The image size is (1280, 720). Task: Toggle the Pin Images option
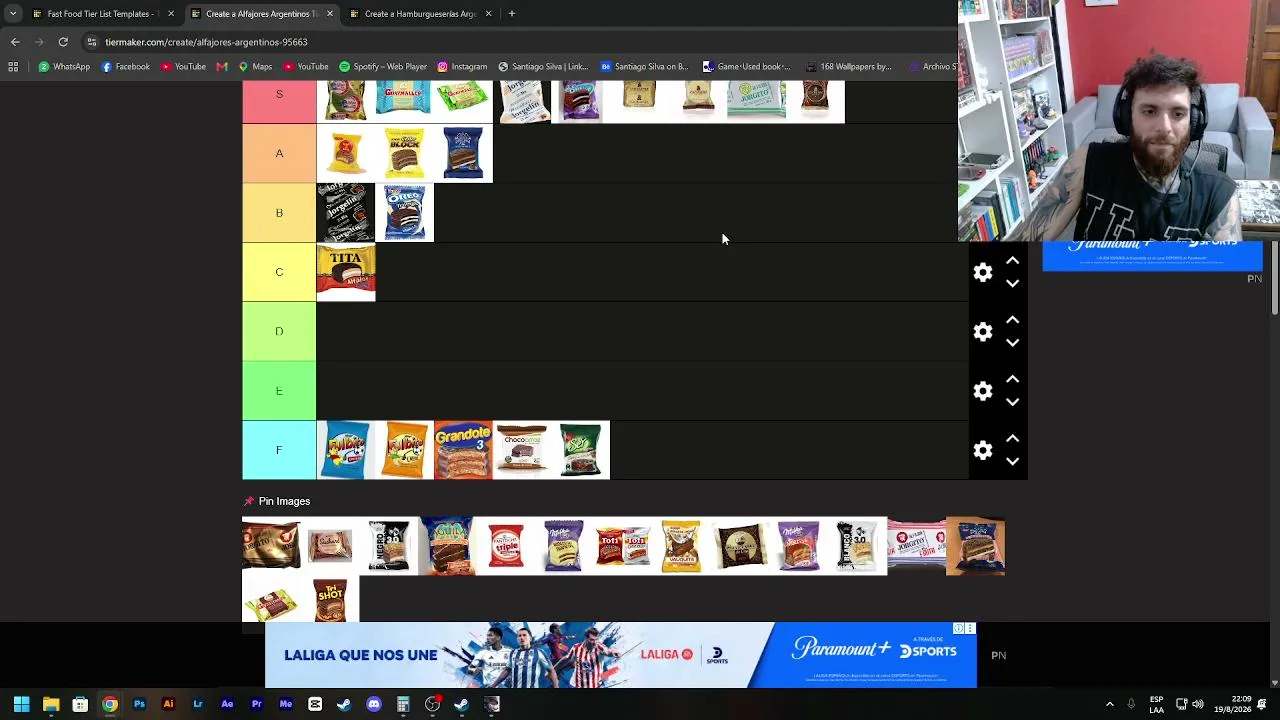point(277,501)
